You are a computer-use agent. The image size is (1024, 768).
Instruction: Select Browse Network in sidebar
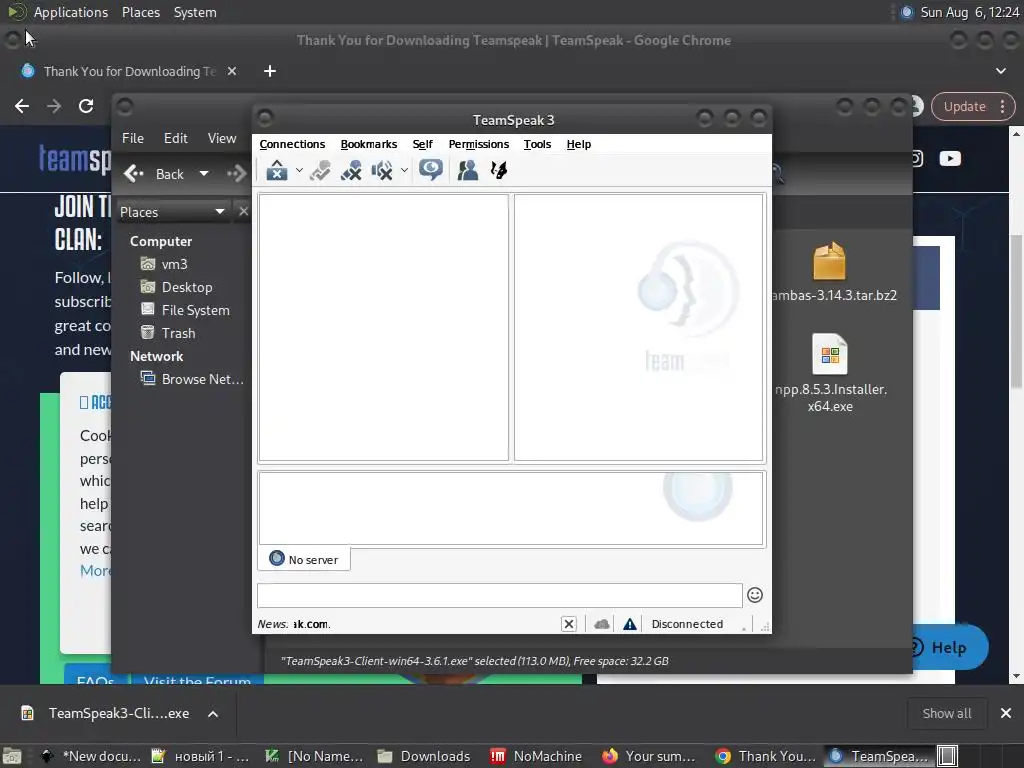tap(193, 379)
